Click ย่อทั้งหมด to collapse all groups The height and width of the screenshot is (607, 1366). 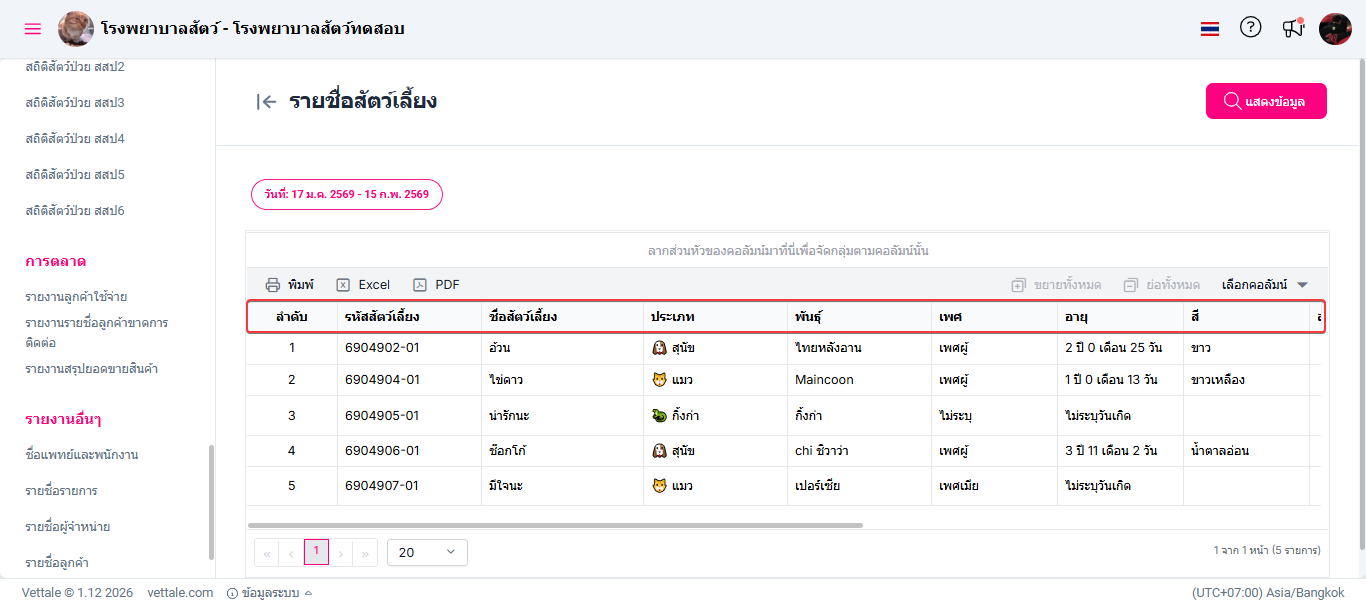click(x=1161, y=285)
